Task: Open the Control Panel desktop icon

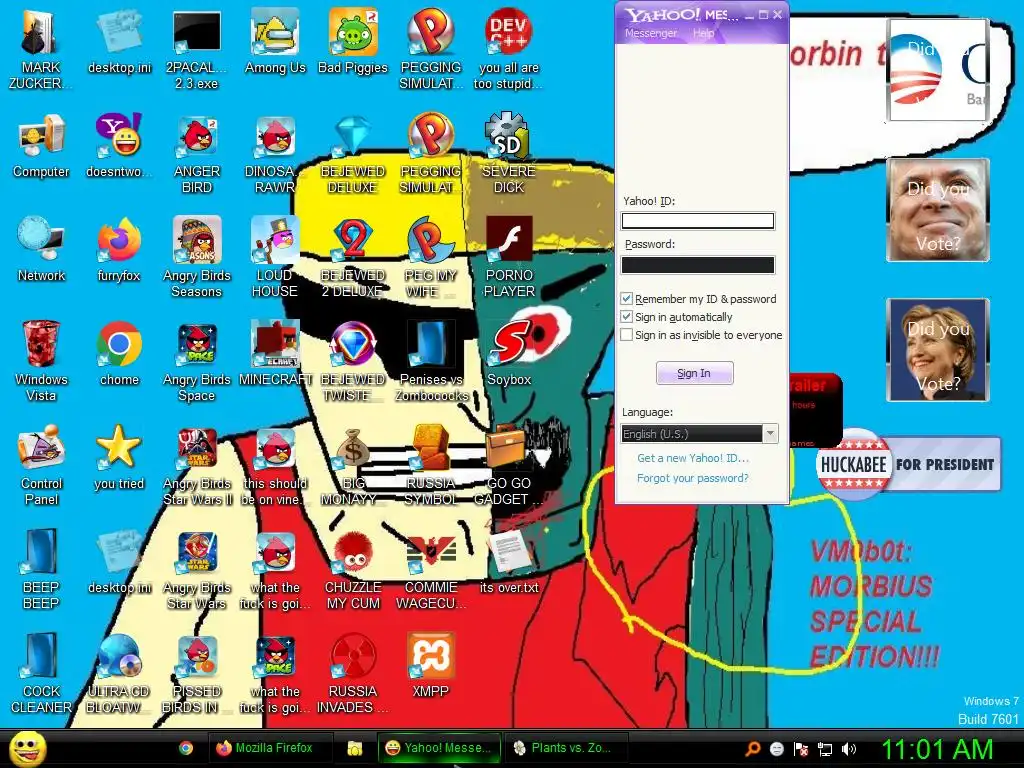Action: point(40,465)
